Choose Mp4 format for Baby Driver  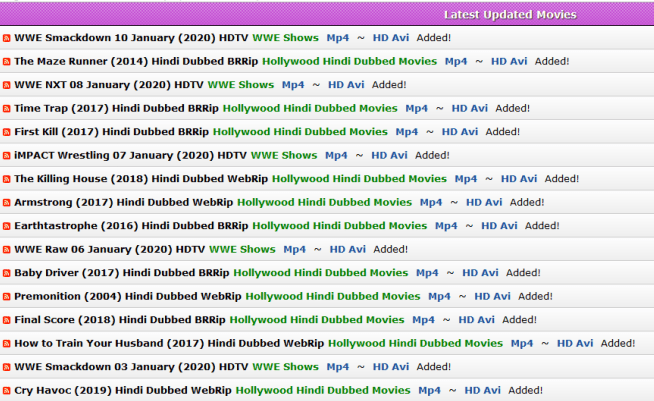[427, 273]
